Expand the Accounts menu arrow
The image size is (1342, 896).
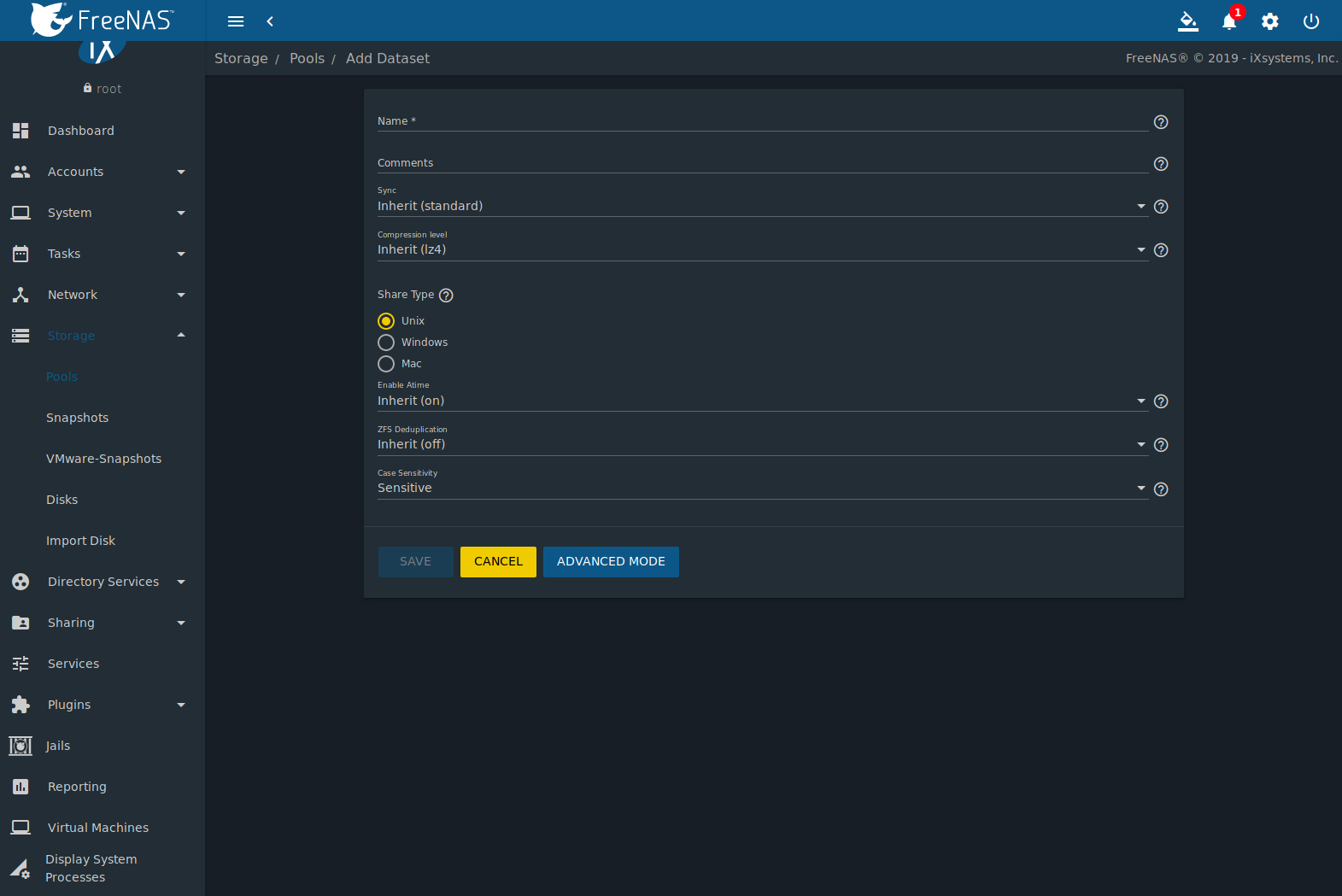[181, 172]
